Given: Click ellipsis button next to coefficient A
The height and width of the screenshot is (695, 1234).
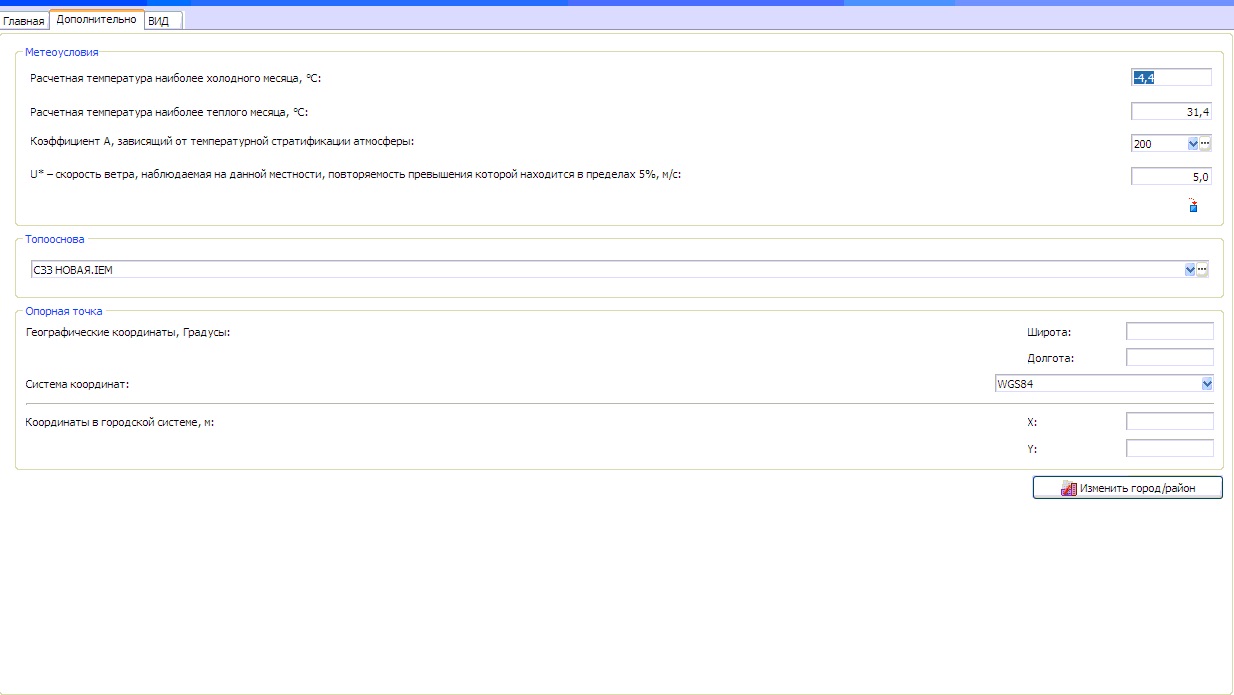Looking at the screenshot, I should point(1205,144).
